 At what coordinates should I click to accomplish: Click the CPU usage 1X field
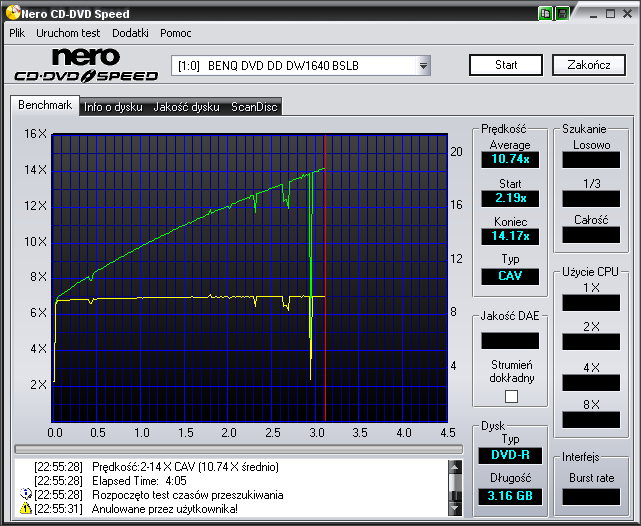[x=591, y=303]
